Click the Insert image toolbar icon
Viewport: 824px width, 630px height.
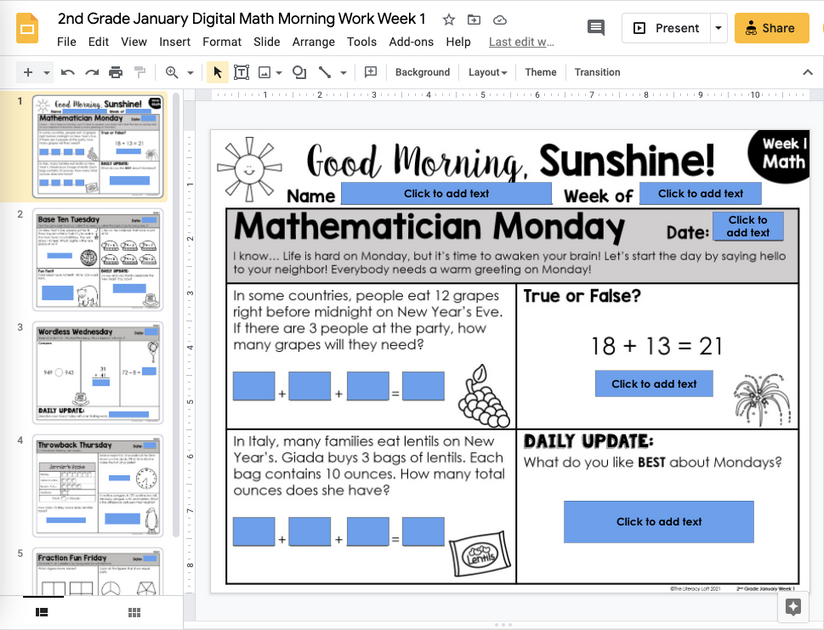[263, 72]
